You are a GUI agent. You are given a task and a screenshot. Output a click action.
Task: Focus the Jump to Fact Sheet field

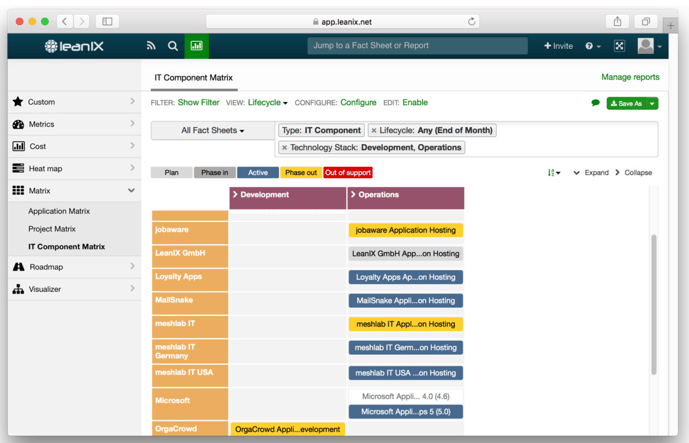pos(417,46)
